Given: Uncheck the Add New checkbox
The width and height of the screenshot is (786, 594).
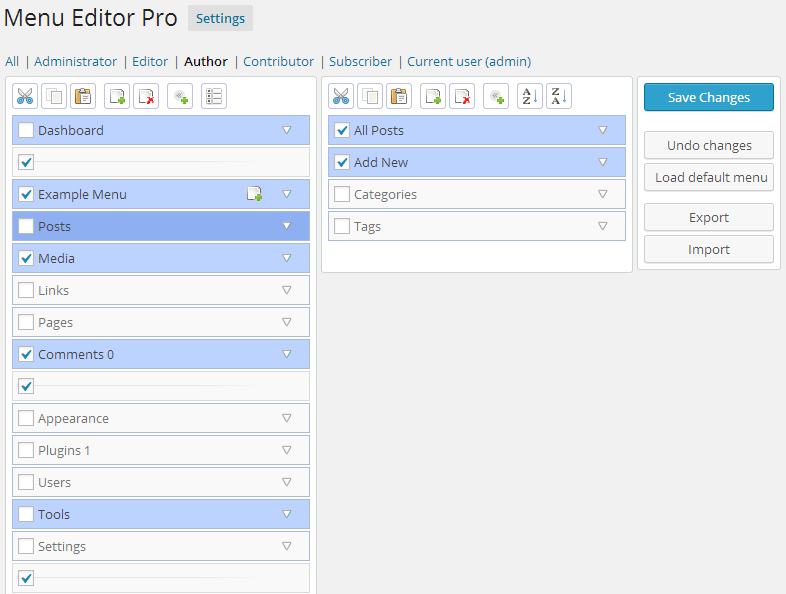Looking at the screenshot, I should click(342, 162).
